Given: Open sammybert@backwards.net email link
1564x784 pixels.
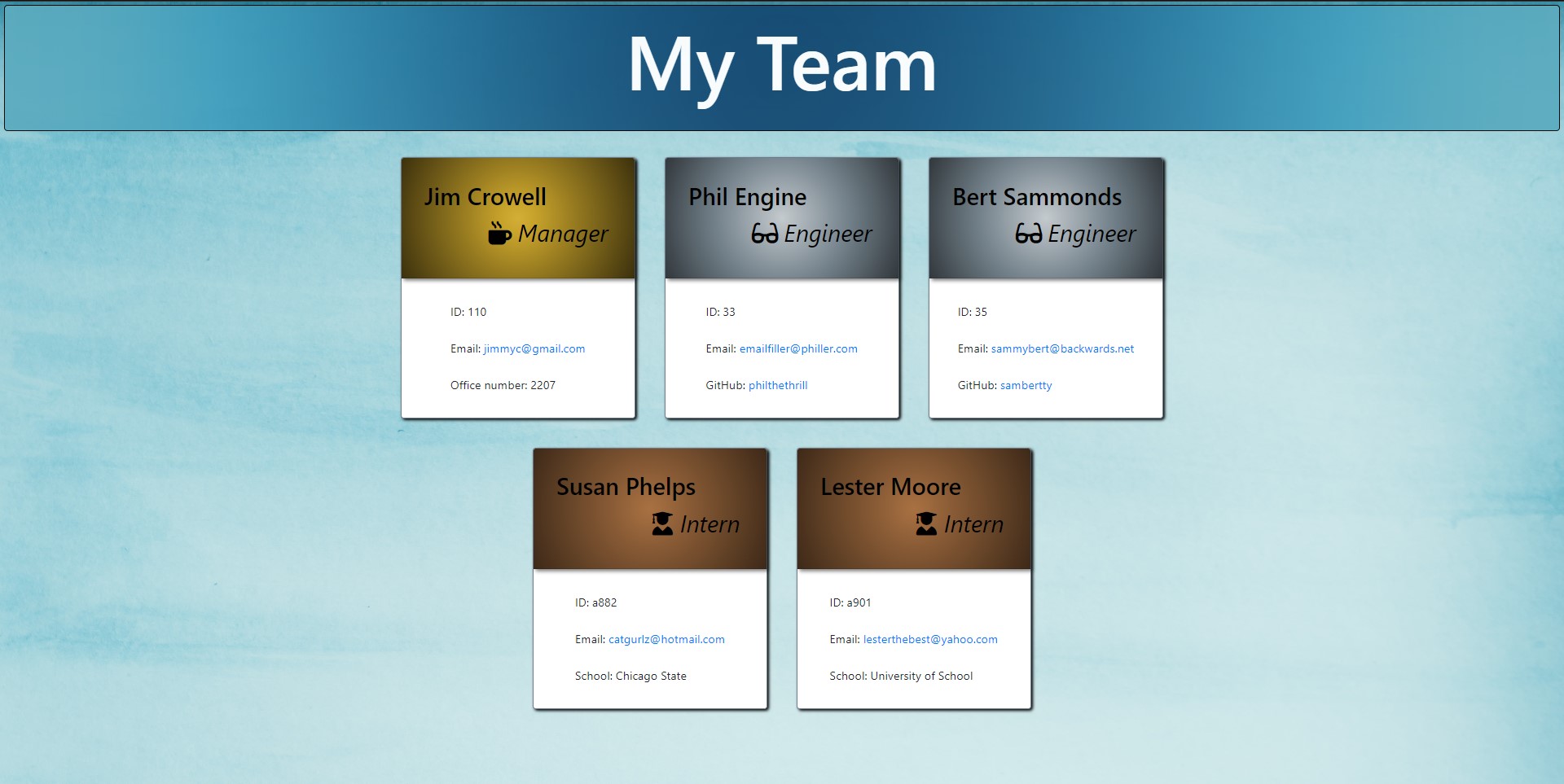Looking at the screenshot, I should (x=1063, y=348).
